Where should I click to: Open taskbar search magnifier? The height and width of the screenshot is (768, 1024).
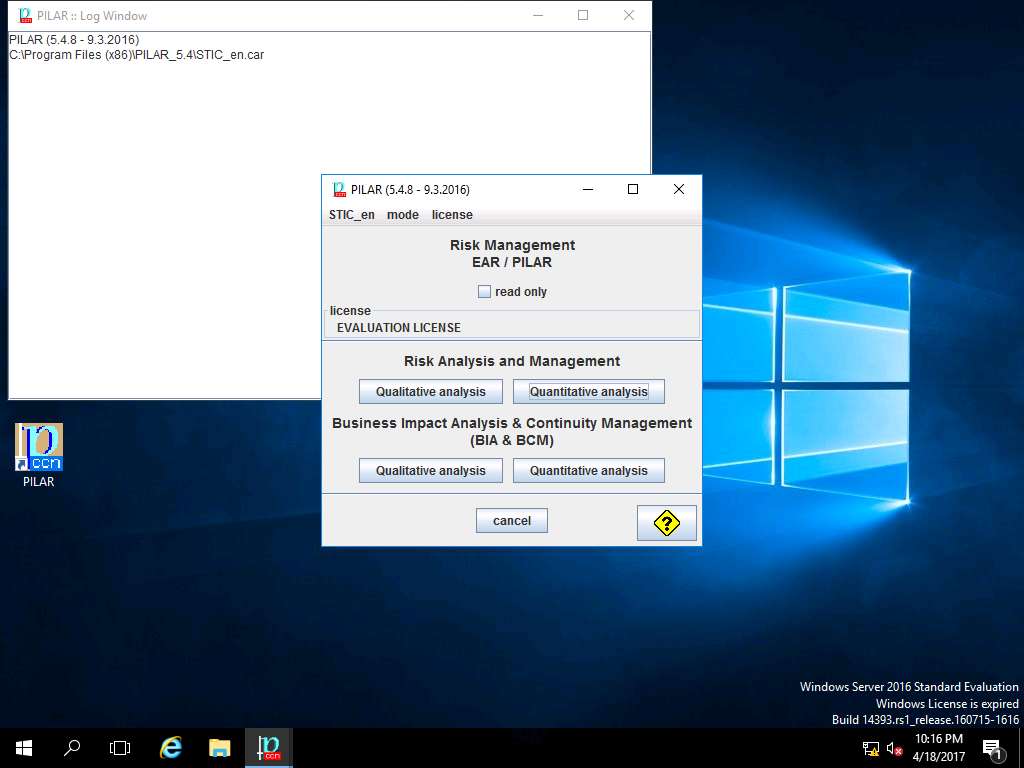72,748
